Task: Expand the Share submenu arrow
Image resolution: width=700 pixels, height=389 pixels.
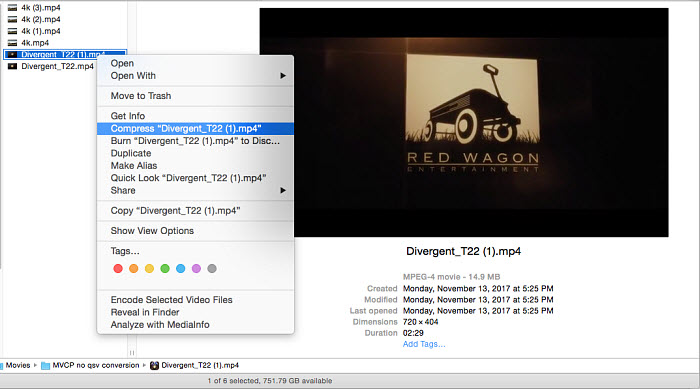Action: 283,191
